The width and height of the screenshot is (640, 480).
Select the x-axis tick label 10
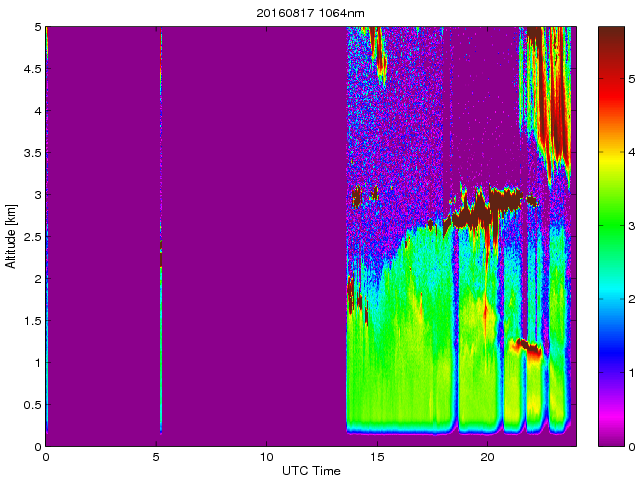[266, 457]
